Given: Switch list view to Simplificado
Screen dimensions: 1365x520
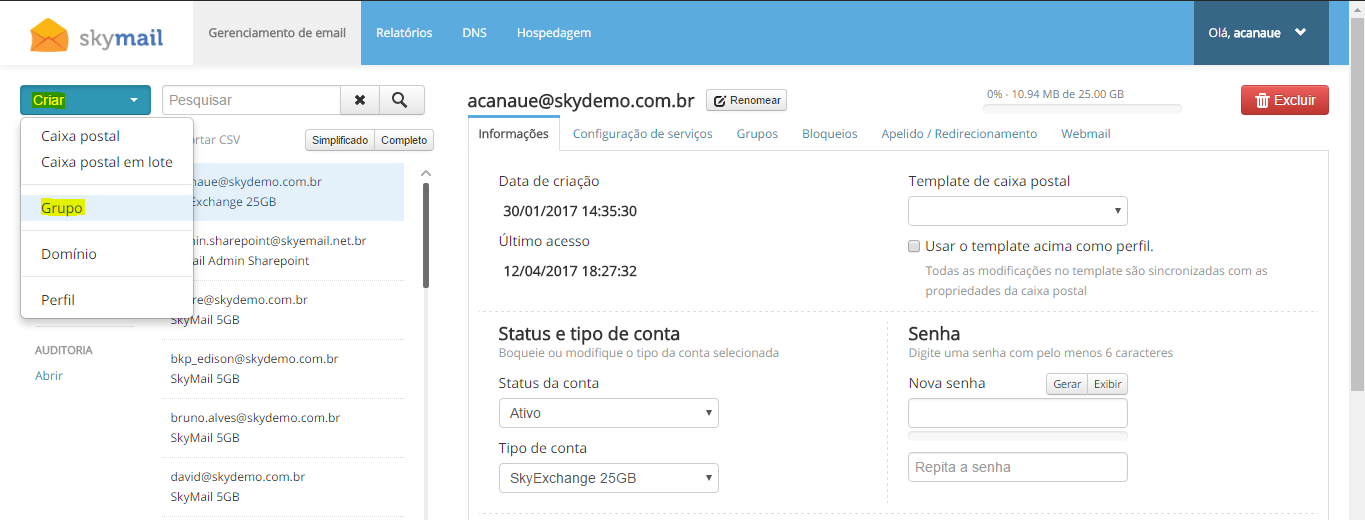Looking at the screenshot, I should (x=340, y=140).
